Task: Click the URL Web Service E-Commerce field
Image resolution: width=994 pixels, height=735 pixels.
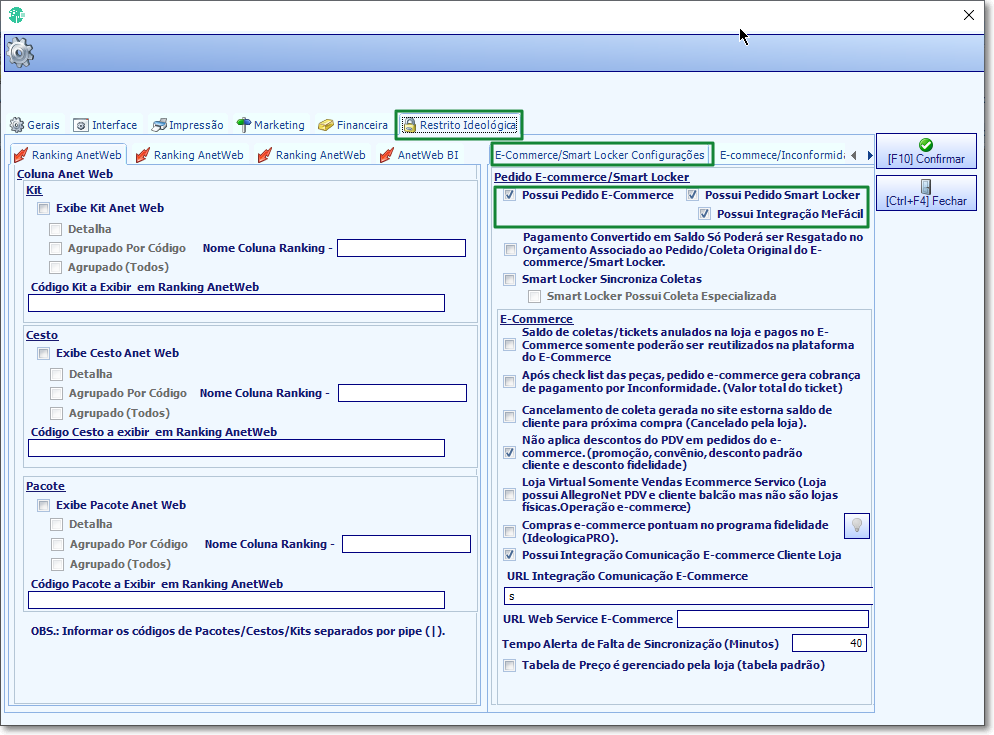Action: 773,619
